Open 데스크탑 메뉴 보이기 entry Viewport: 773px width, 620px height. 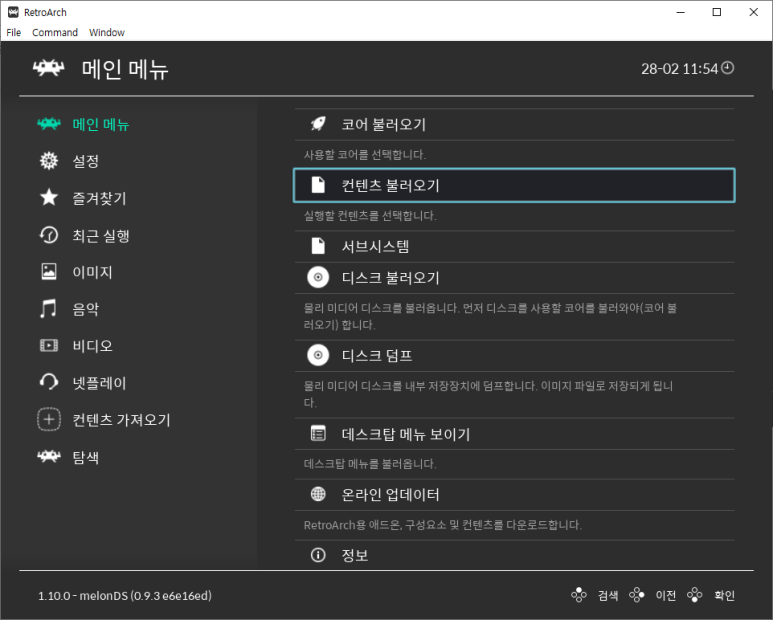514,434
